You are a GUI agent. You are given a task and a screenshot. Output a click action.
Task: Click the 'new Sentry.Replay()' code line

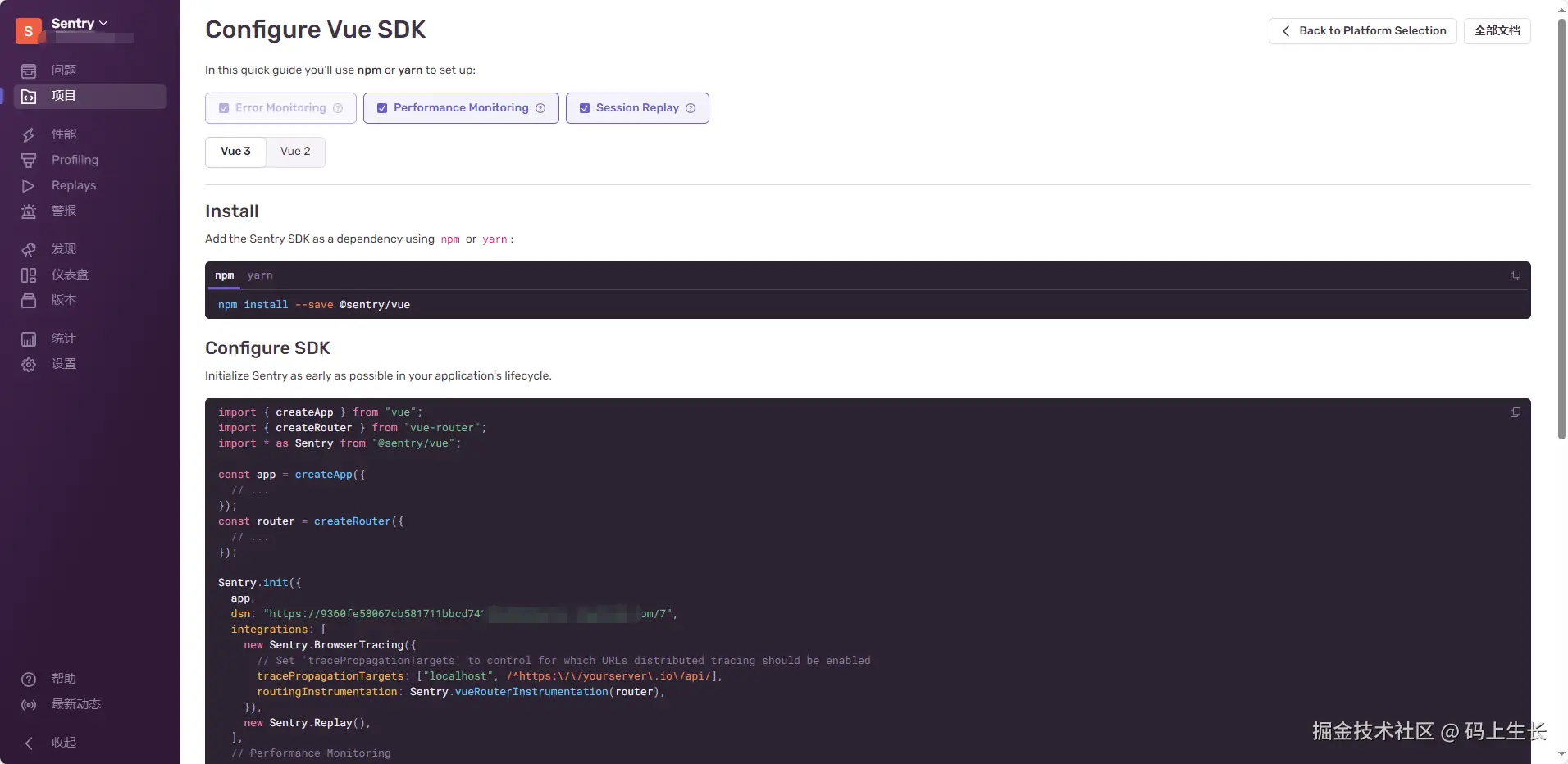[308, 723]
